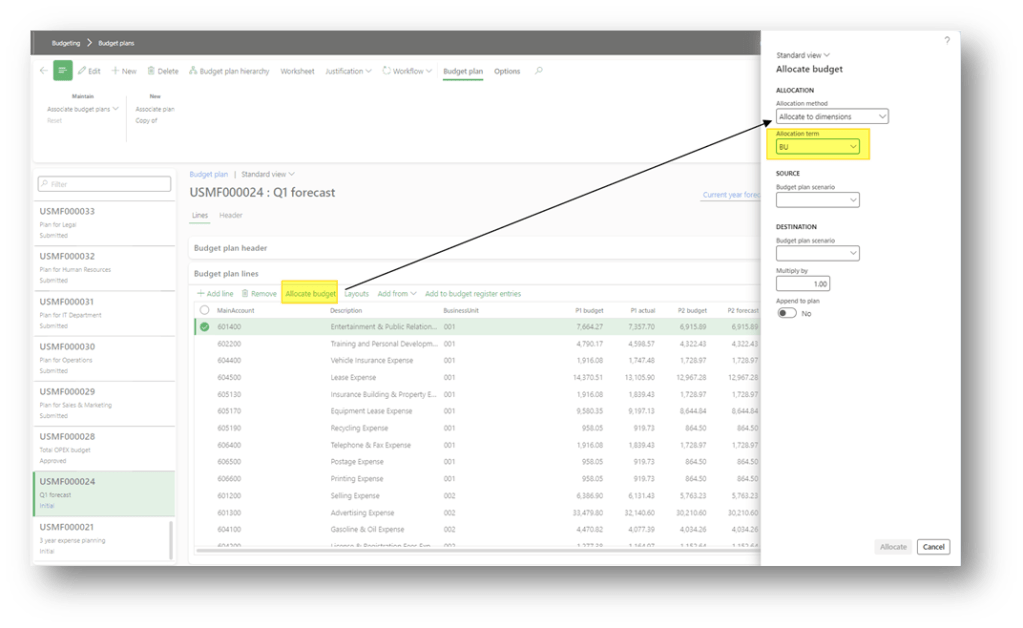1023x628 pixels.
Task: Click the Multiply by input field
Action: [x=803, y=284]
